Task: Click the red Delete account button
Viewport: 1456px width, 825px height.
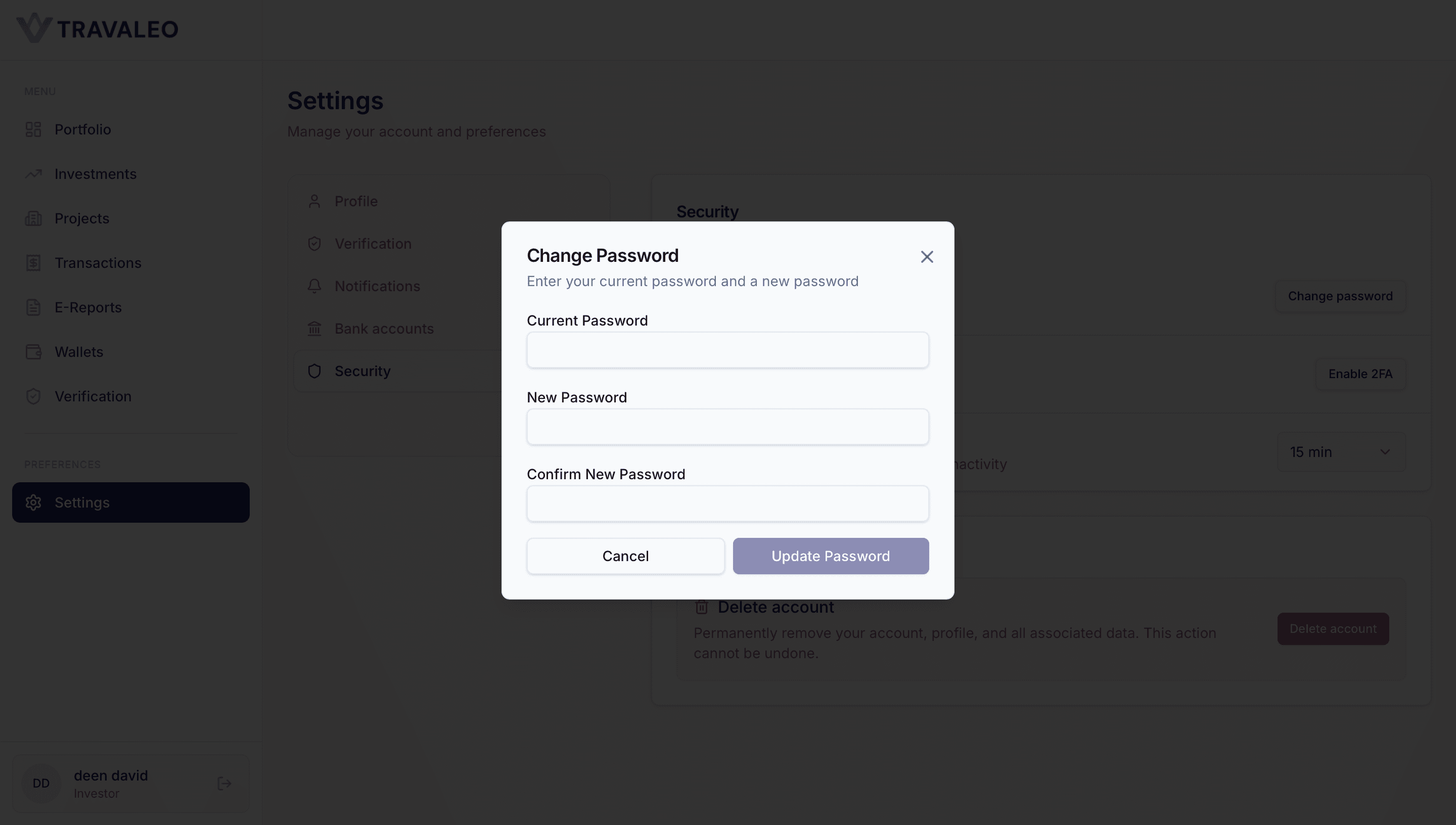Action: [x=1333, y=628]
